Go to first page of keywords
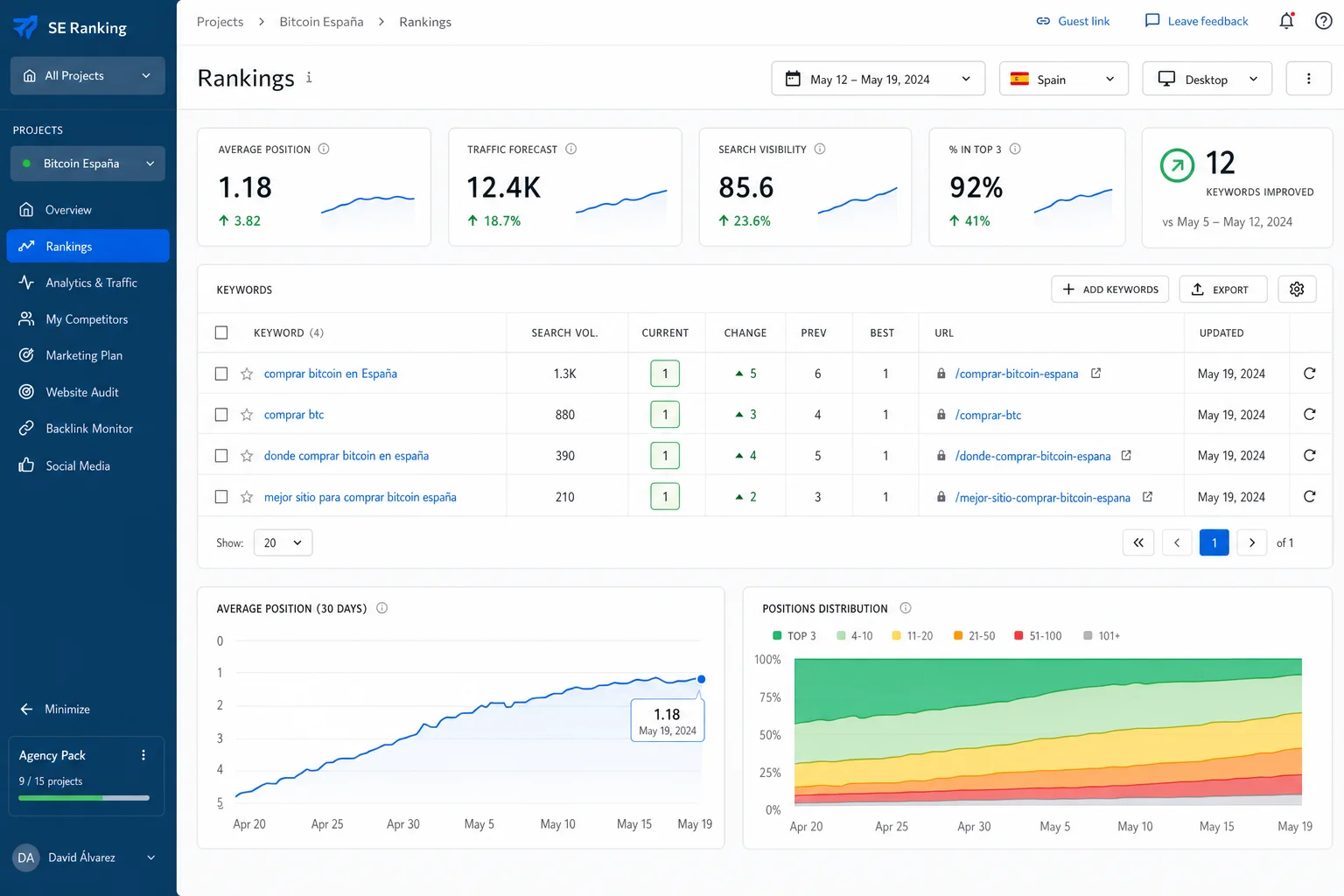1344x896 pixels. click(x=1138, y=542)
